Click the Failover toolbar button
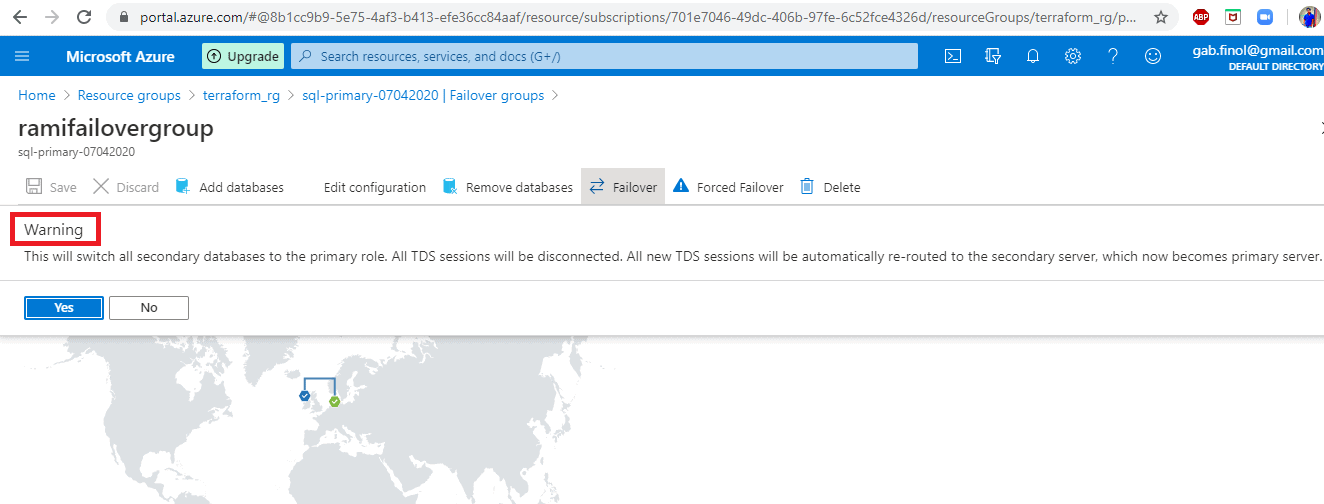Viewport: 1324px width, 504px height. click(x=623, y=187)
